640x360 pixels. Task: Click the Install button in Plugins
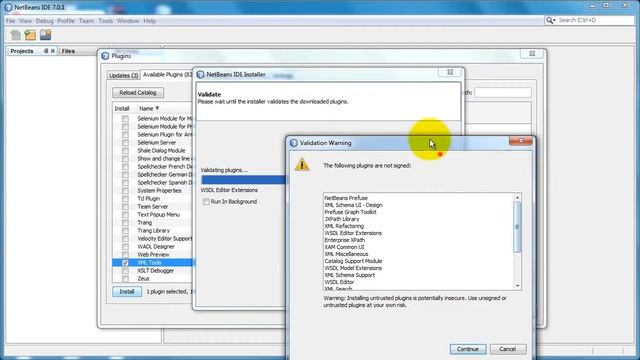(x=127, y=291)
